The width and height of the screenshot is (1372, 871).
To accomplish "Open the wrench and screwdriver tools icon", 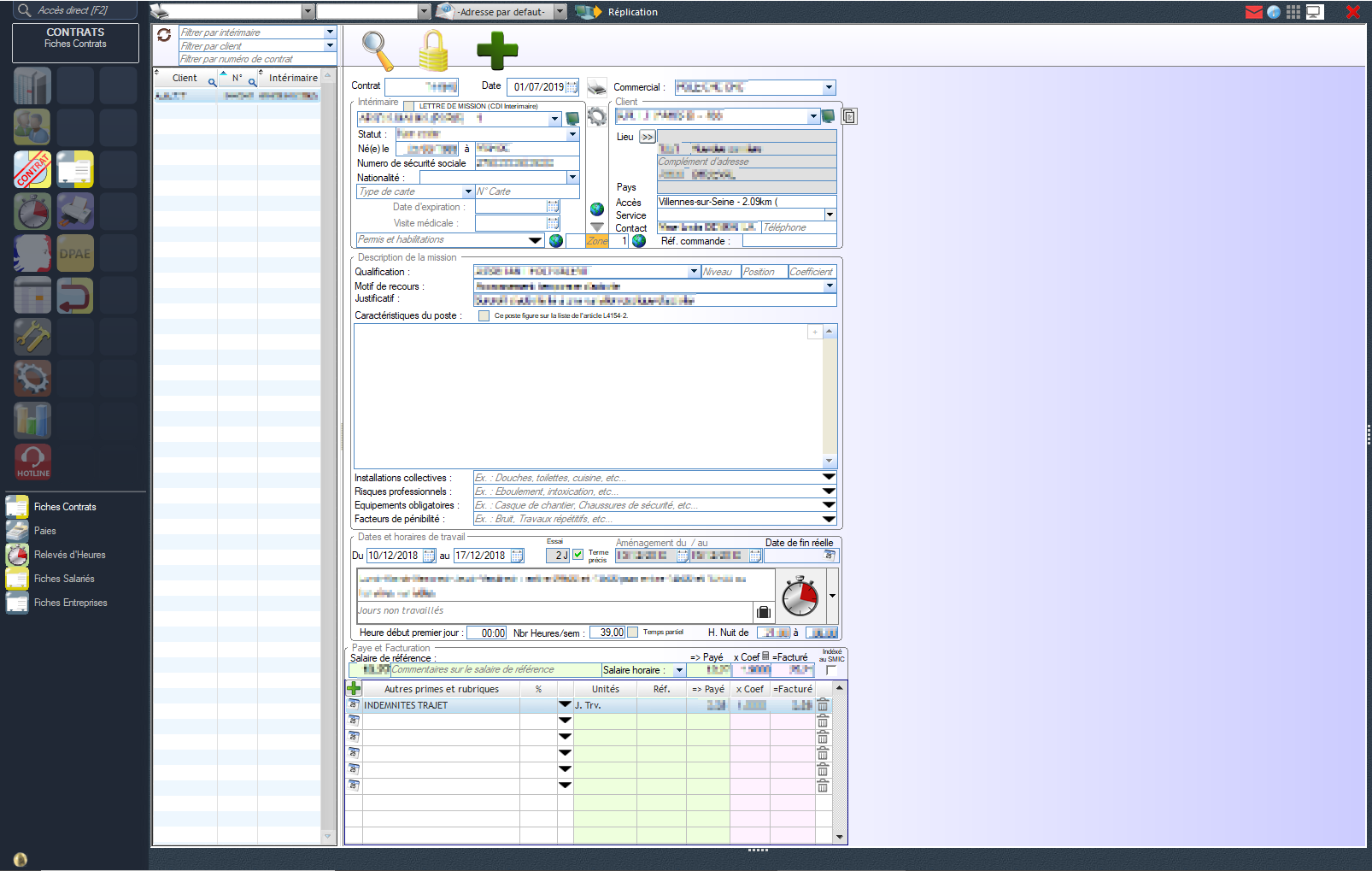I will pyautogui.click(x=32, y=337).
